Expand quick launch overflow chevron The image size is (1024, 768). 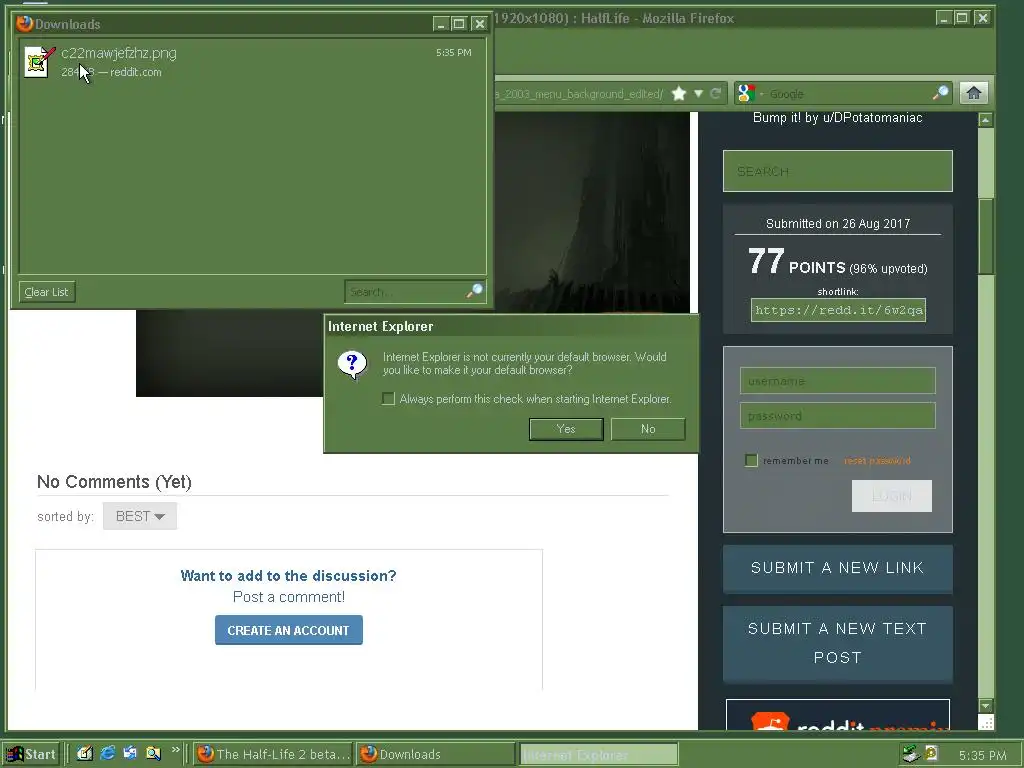[x=176, y=750]
